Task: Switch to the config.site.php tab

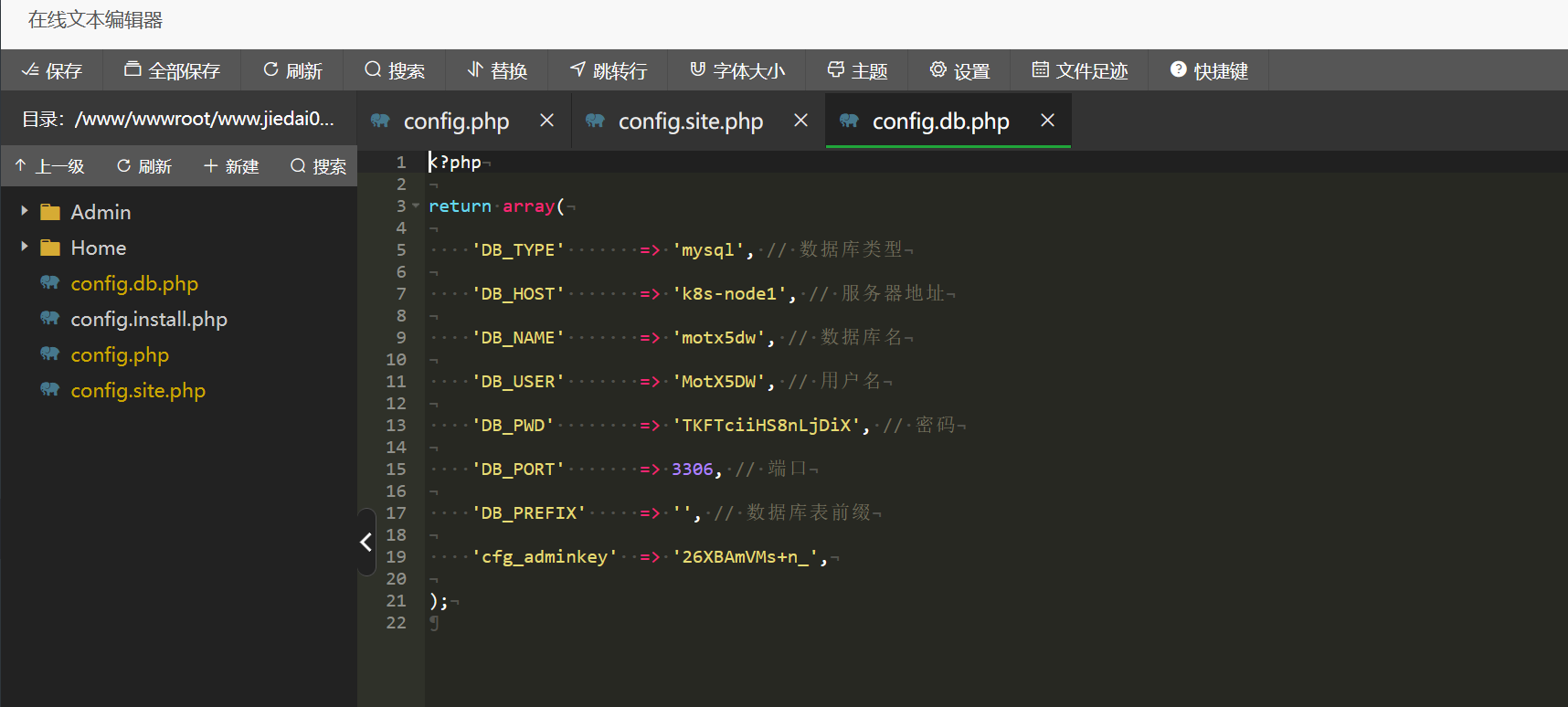Action: [690, 121]
